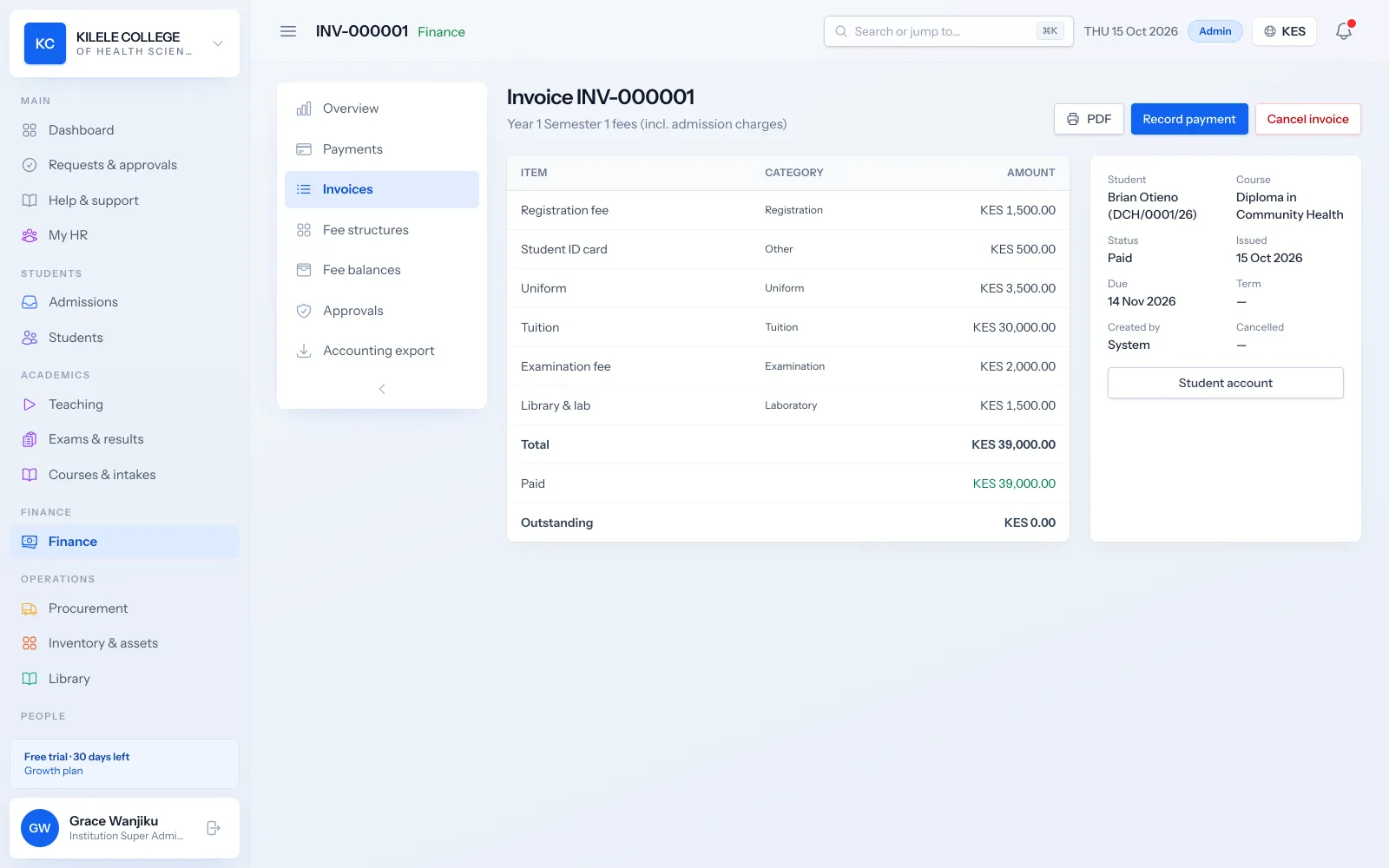Viewport: 1389px width, 868px height.
Task: Expand the Kilele College institution switcher
Action: 125,43
